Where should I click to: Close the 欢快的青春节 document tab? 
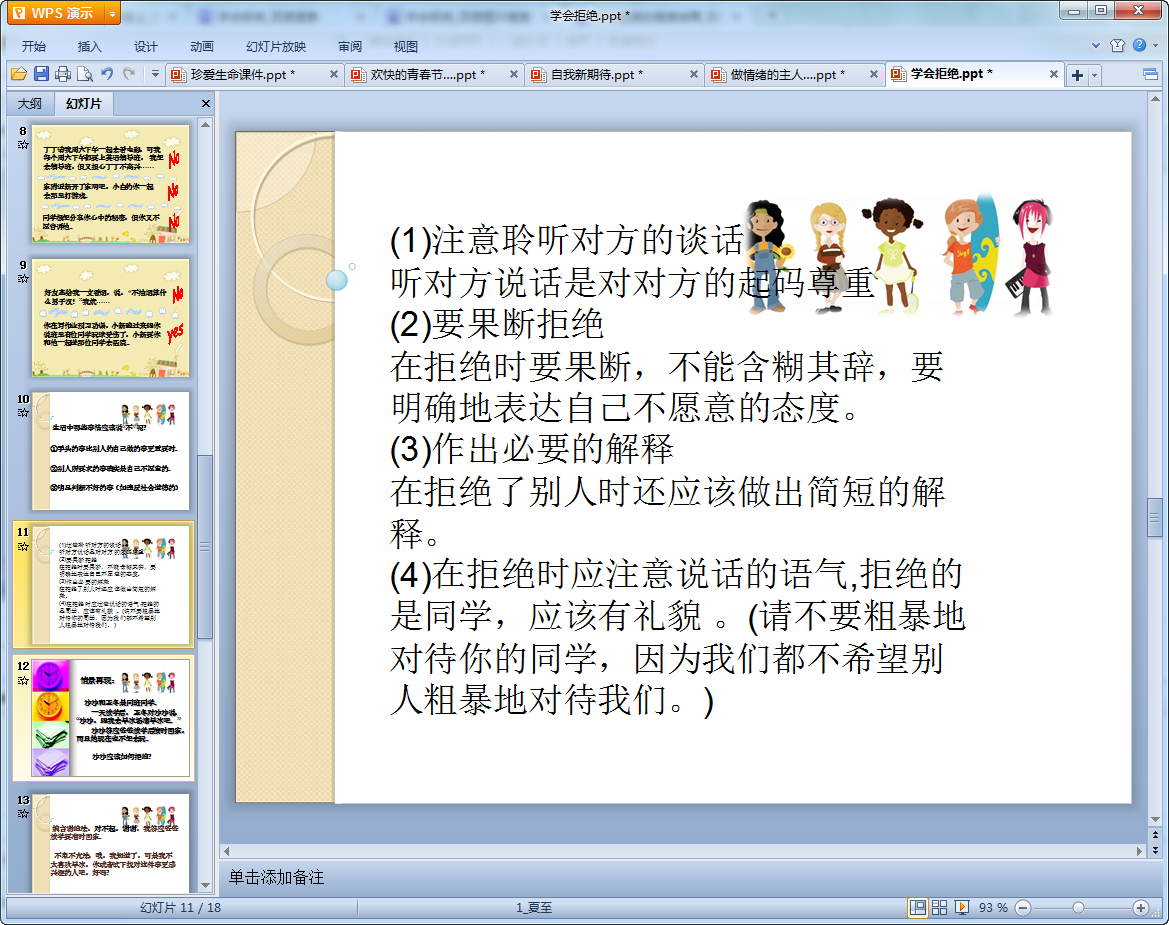(514, 75)
